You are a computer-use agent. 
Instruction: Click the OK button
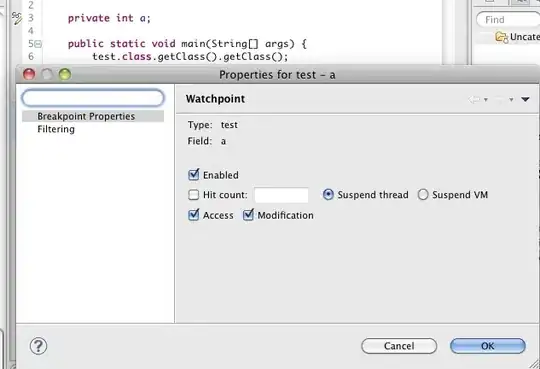[488, 346]
